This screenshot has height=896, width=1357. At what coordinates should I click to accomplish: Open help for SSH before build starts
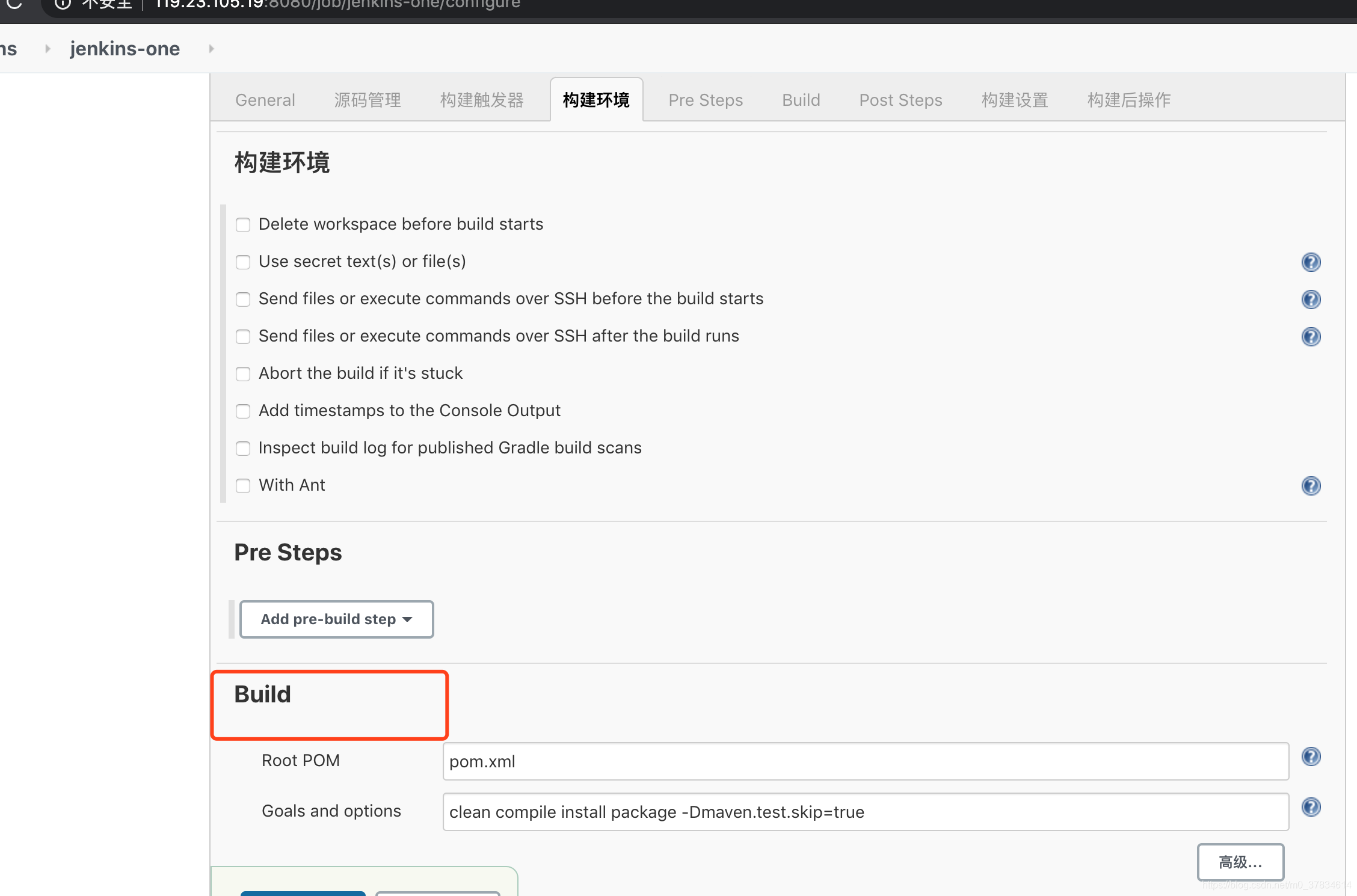click(1311, 299)
